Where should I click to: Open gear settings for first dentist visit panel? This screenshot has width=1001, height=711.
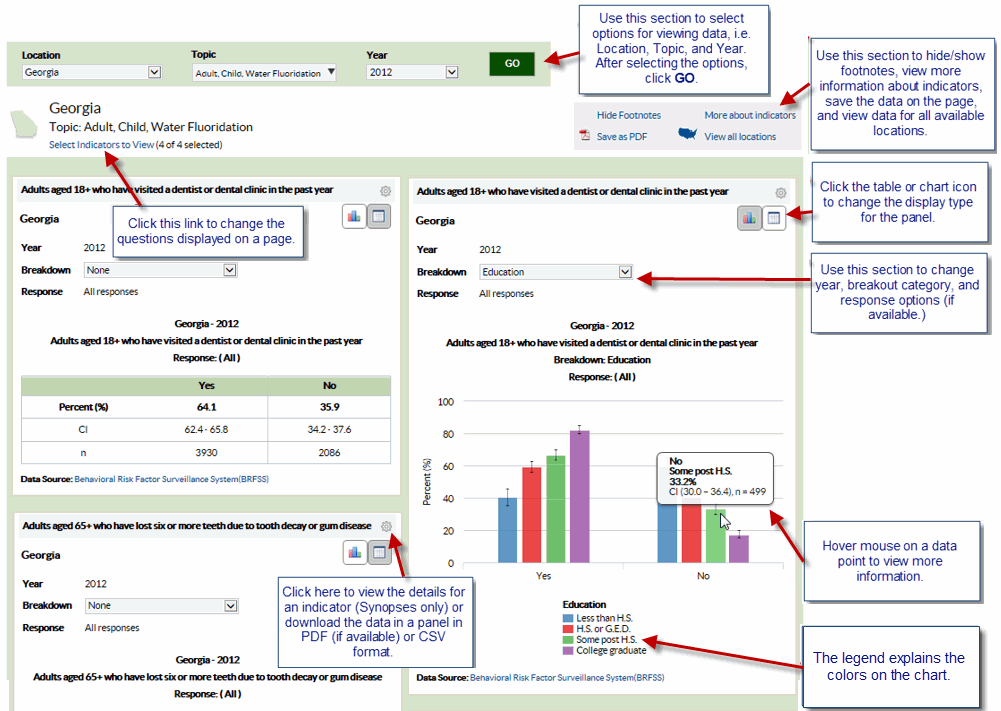385,191
